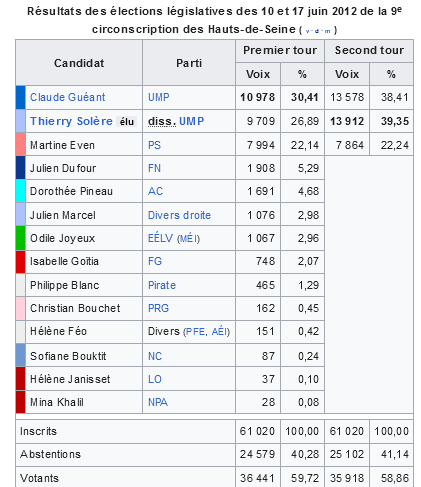The width and height of the screenshot is (421, 487).
Task: Follow the AÉI link in Hélène Féo's row
Action: [220, 331]
